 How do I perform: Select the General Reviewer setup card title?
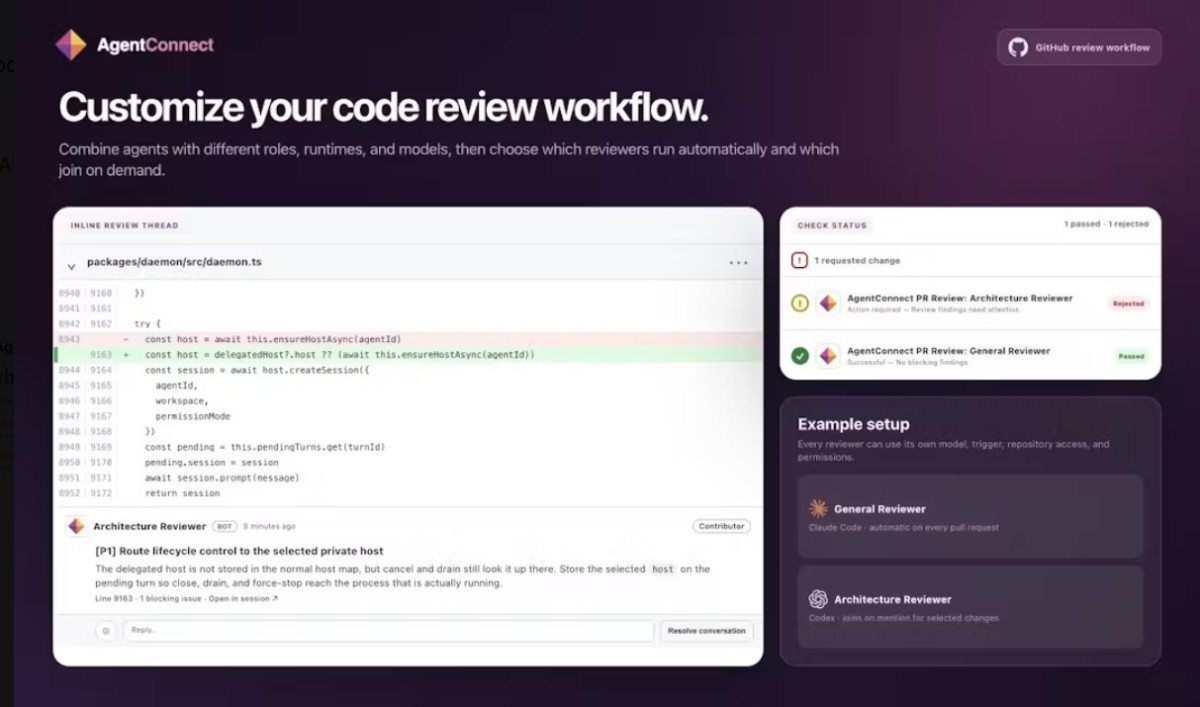880,509
